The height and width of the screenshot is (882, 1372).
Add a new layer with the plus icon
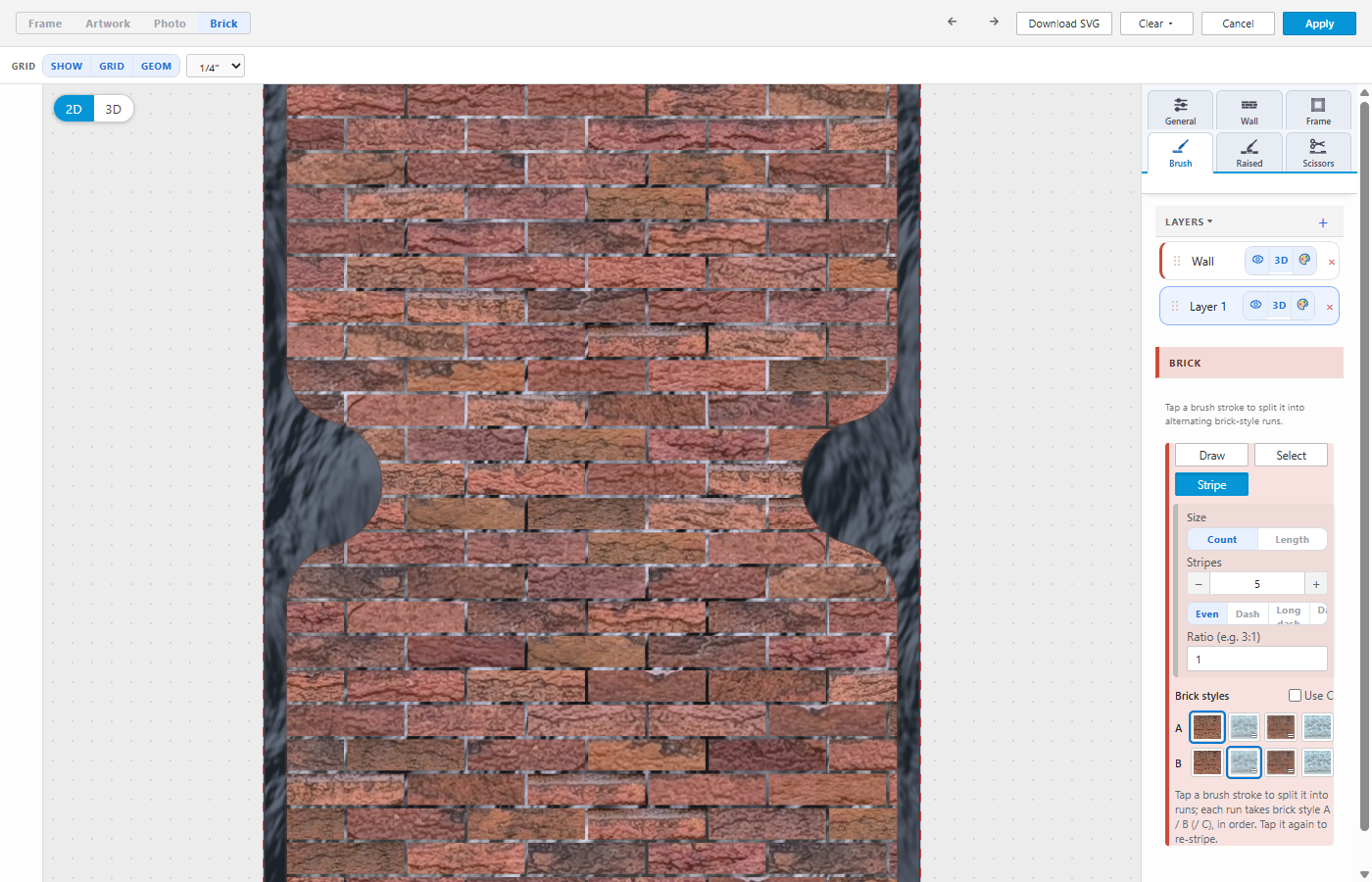pos(1322,222)
